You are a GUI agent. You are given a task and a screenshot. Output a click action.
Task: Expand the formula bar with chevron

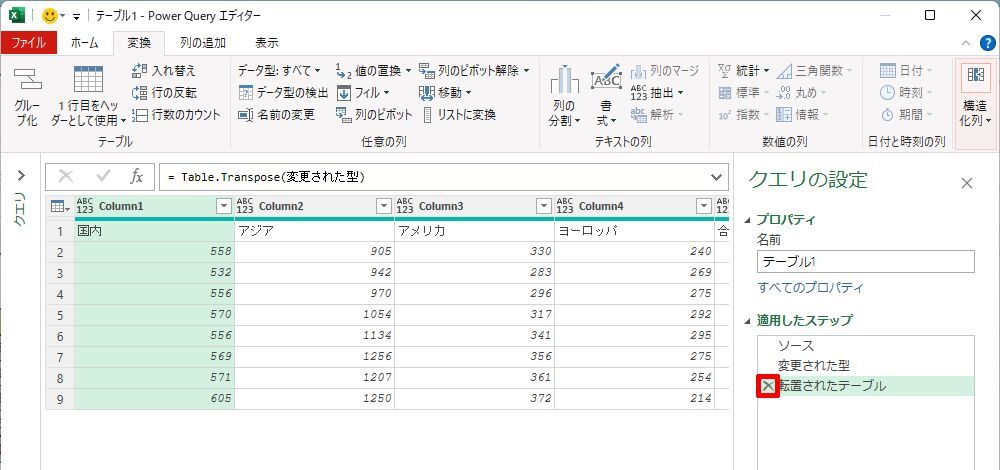coord(716,177)
